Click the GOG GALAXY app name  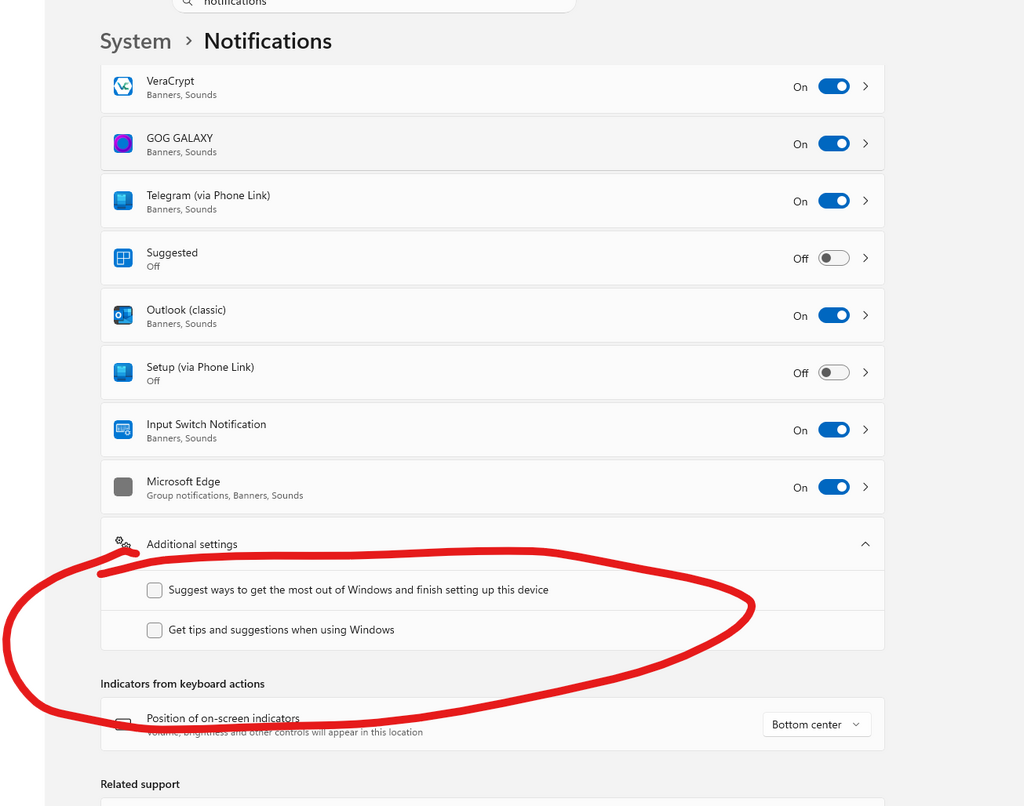click(x=180, y=138)
